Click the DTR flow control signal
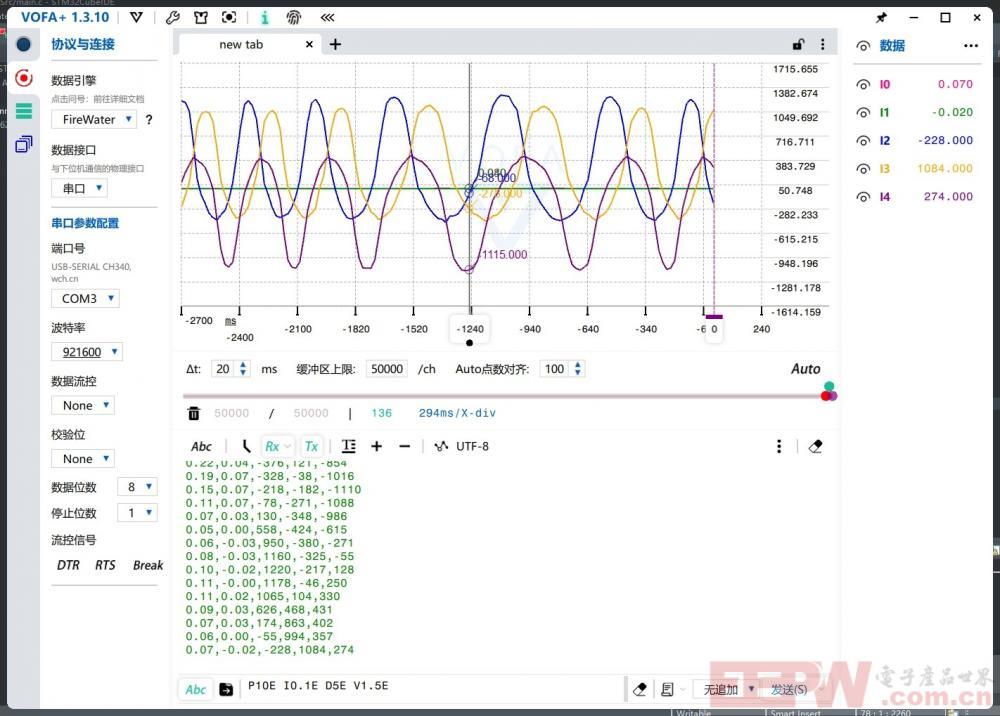 68,565
